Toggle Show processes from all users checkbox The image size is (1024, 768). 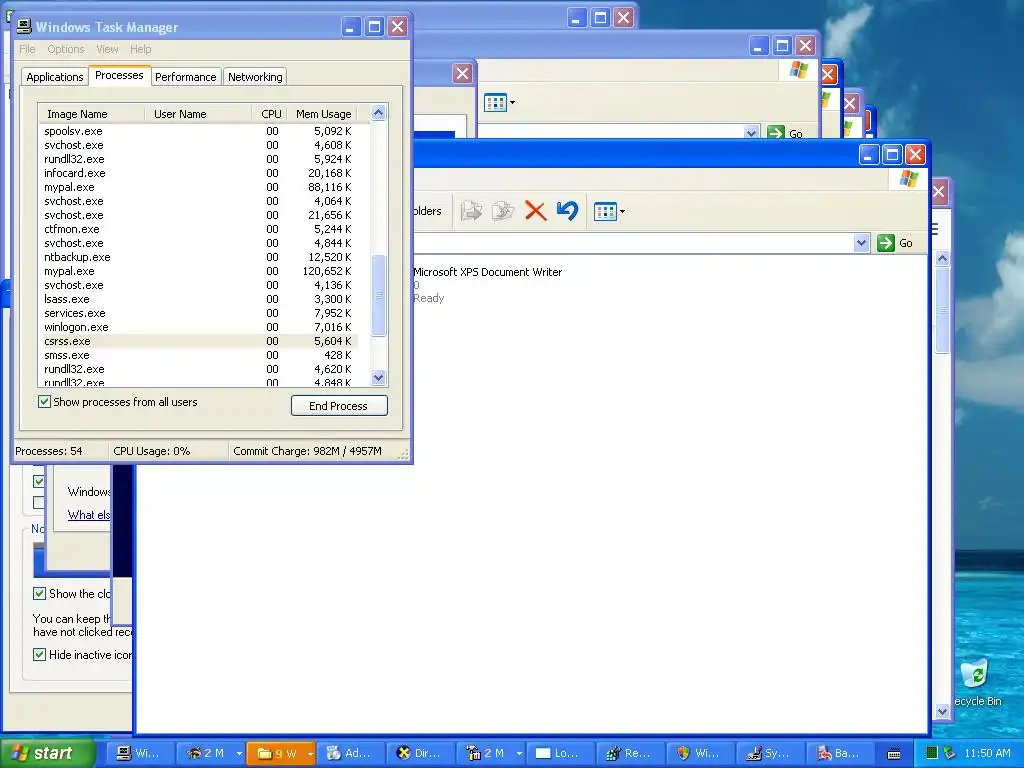click(x=44, y=402)
